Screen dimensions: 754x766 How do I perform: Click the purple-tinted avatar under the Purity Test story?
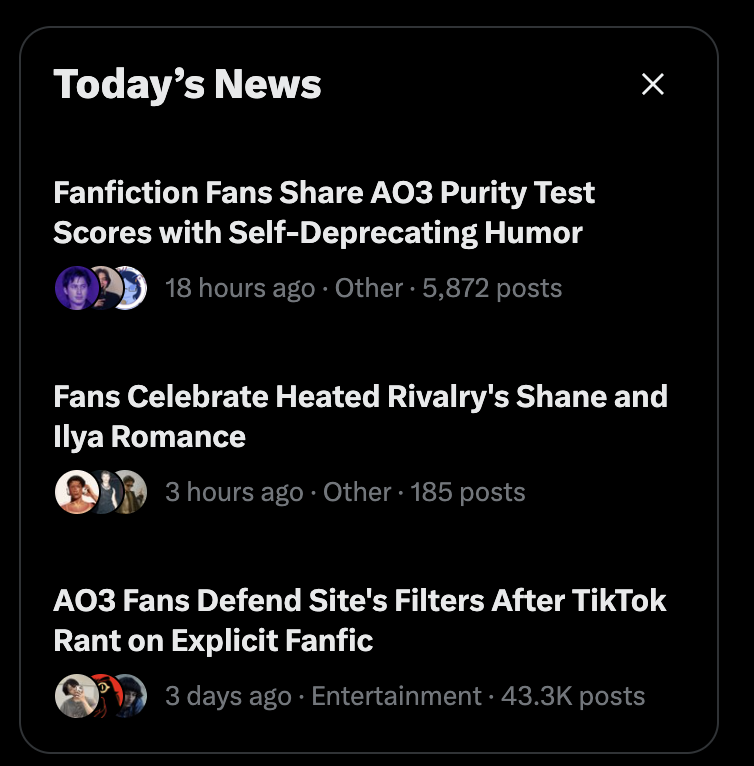76,288
